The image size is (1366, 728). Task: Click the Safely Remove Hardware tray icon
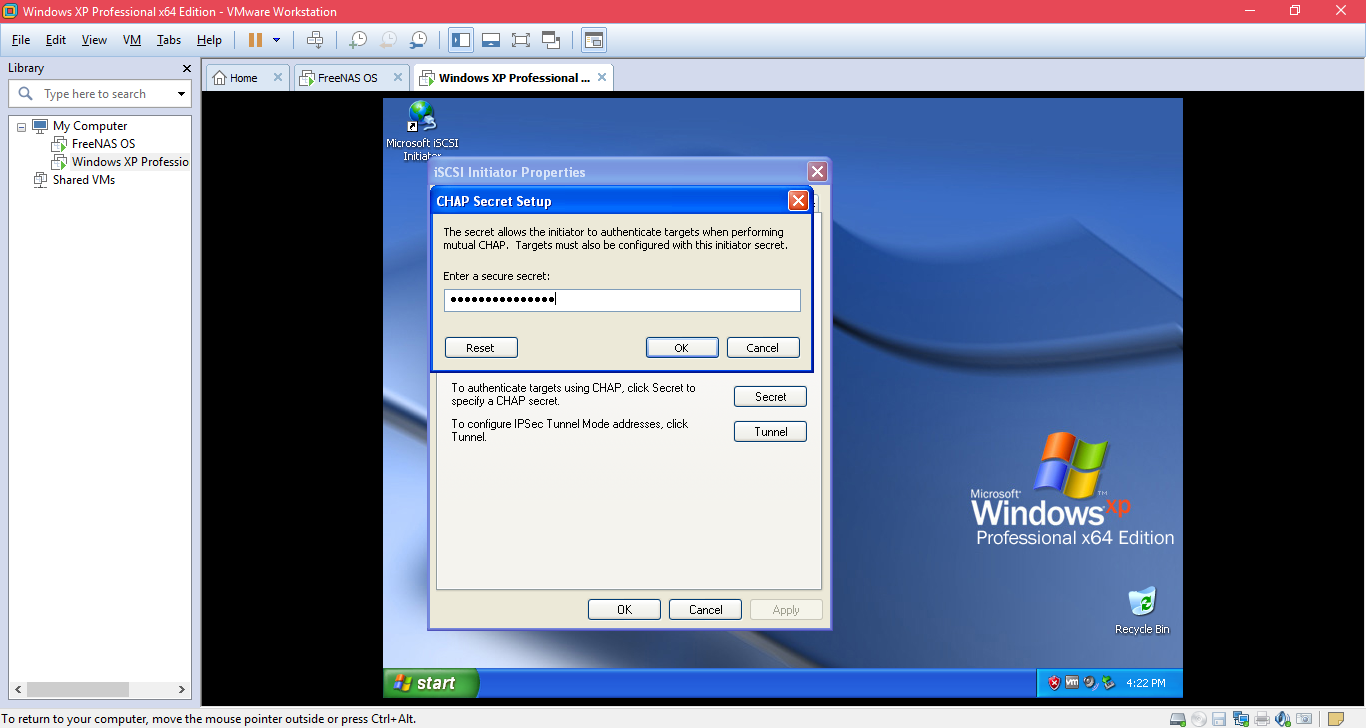pyautogui.click(x=1108, y=683)
